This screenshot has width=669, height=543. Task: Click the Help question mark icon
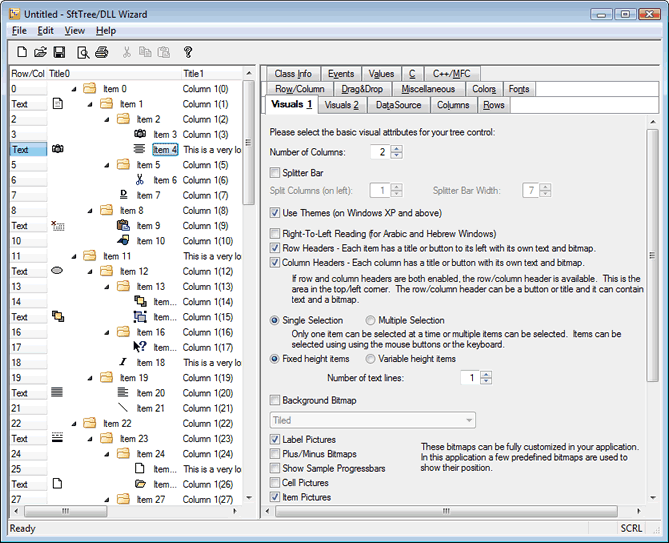point(187,52)
